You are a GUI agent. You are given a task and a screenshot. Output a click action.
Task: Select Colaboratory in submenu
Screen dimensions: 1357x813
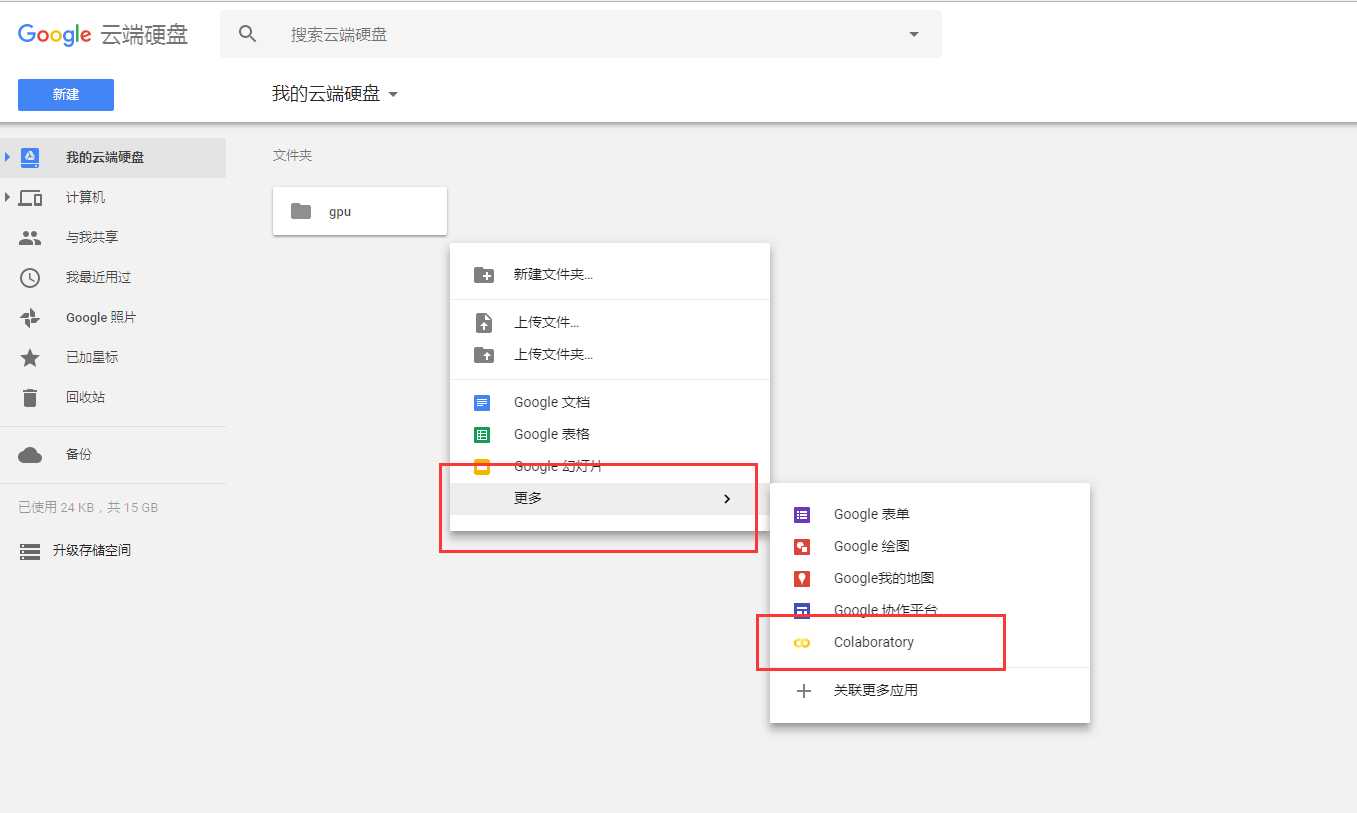[x=930, y=642]
